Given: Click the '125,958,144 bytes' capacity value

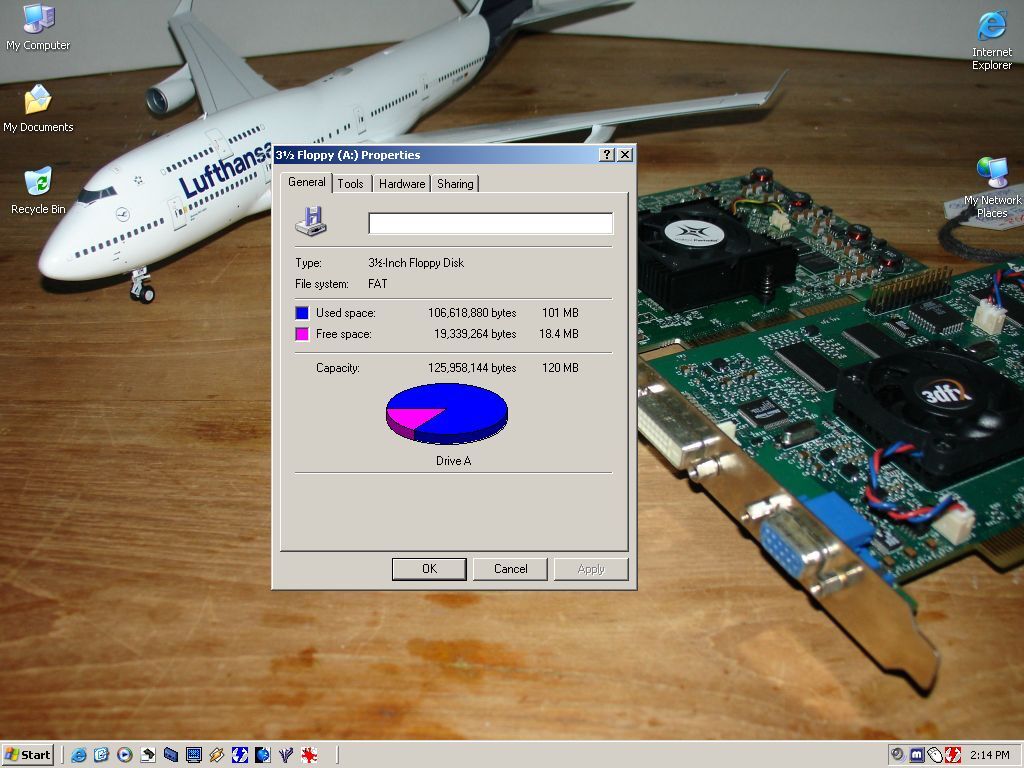Looking at the screenshot, I should click(472, 368).
